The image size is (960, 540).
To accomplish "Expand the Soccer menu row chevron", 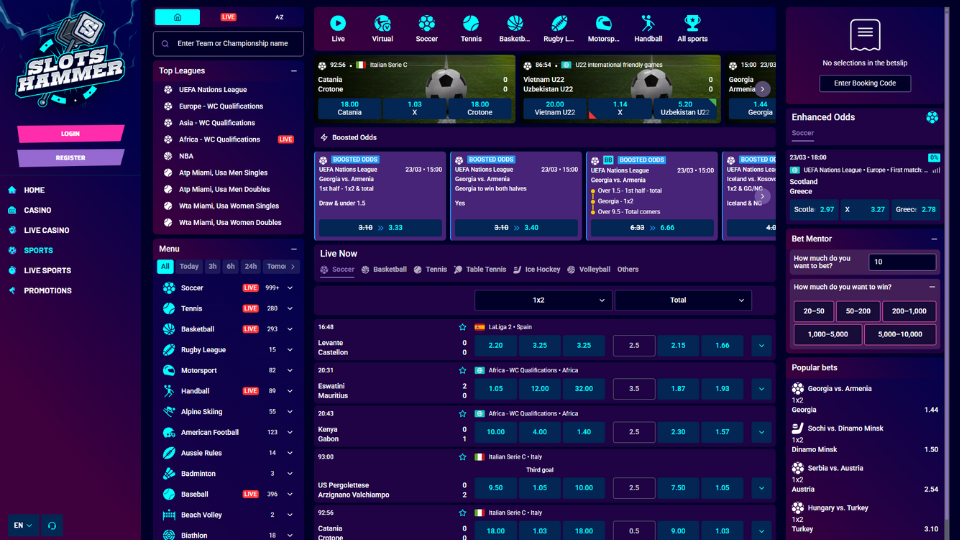I will click(x=290, y=288).
